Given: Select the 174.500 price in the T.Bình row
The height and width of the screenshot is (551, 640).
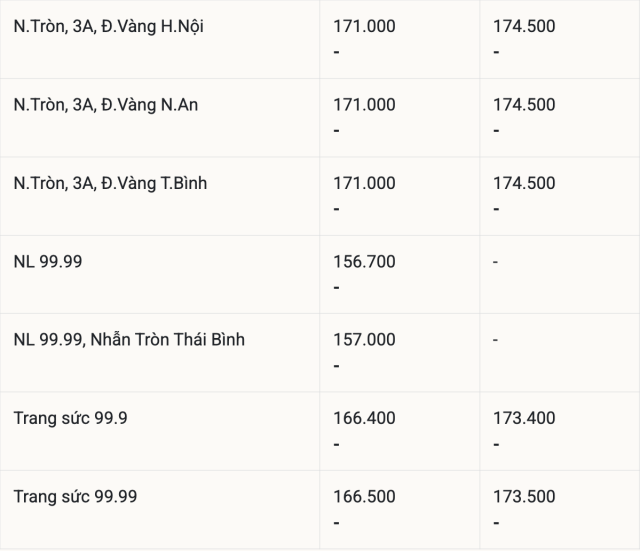Looking at the screenshot, I should (x=524, y=183).
